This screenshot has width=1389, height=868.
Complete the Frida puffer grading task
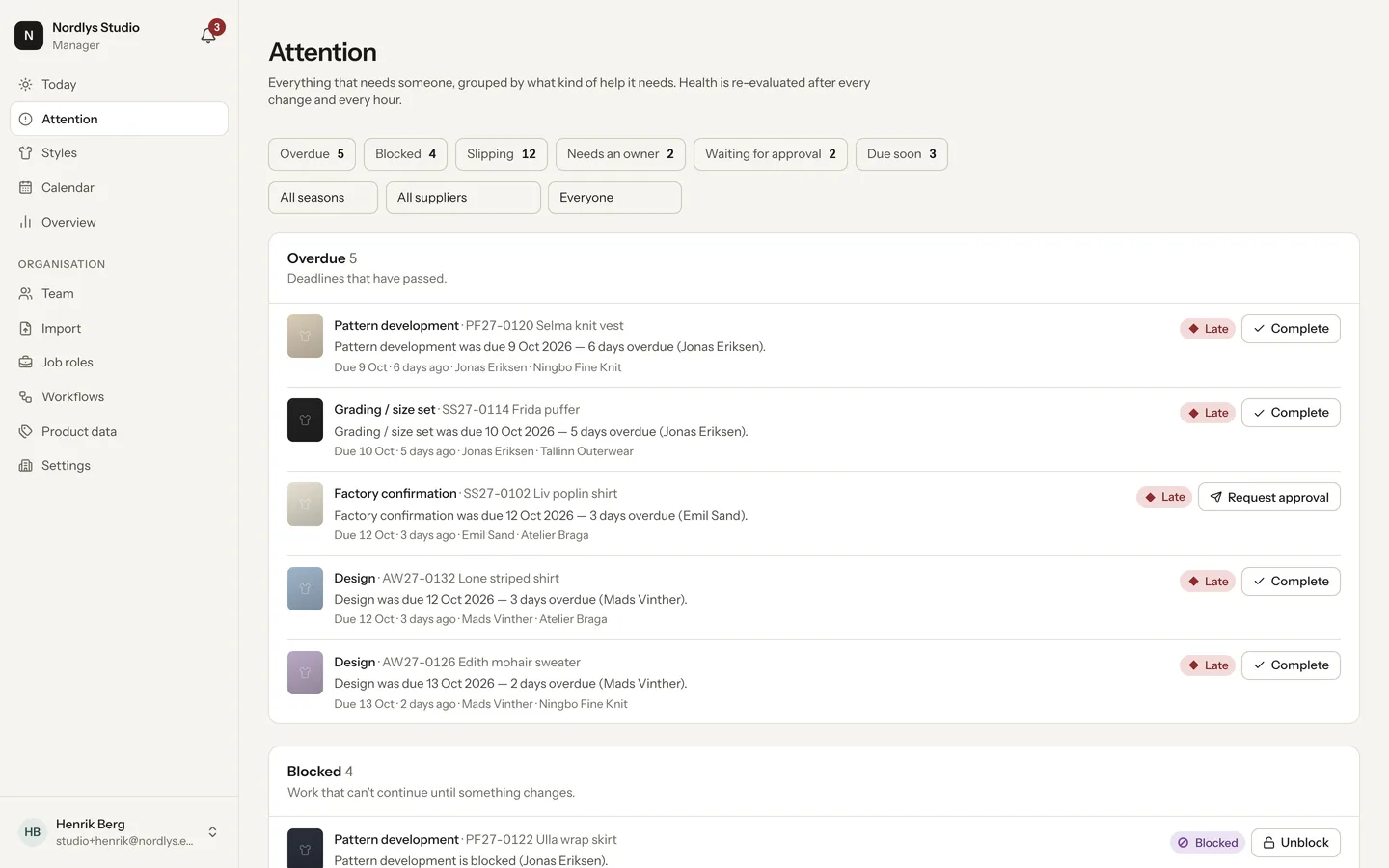(1291, 413)
